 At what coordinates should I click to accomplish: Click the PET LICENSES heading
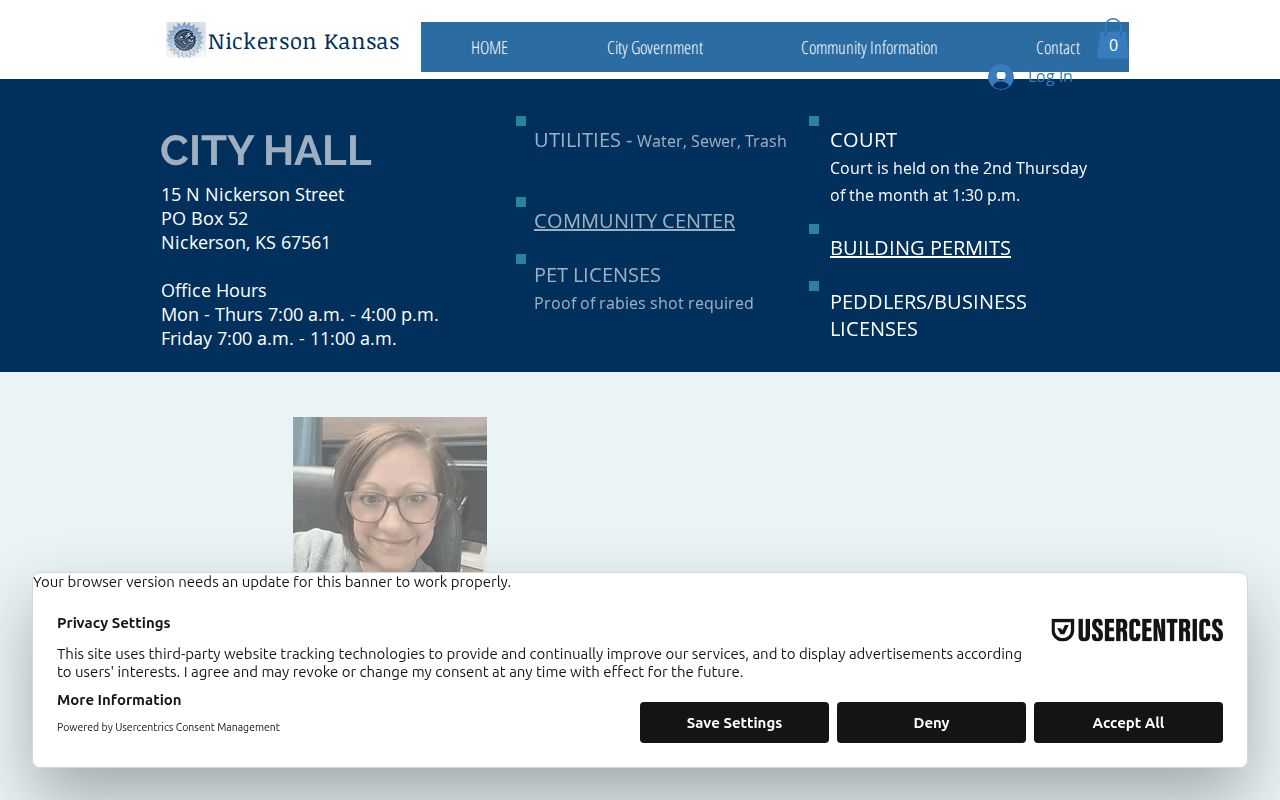coord(597,275)
